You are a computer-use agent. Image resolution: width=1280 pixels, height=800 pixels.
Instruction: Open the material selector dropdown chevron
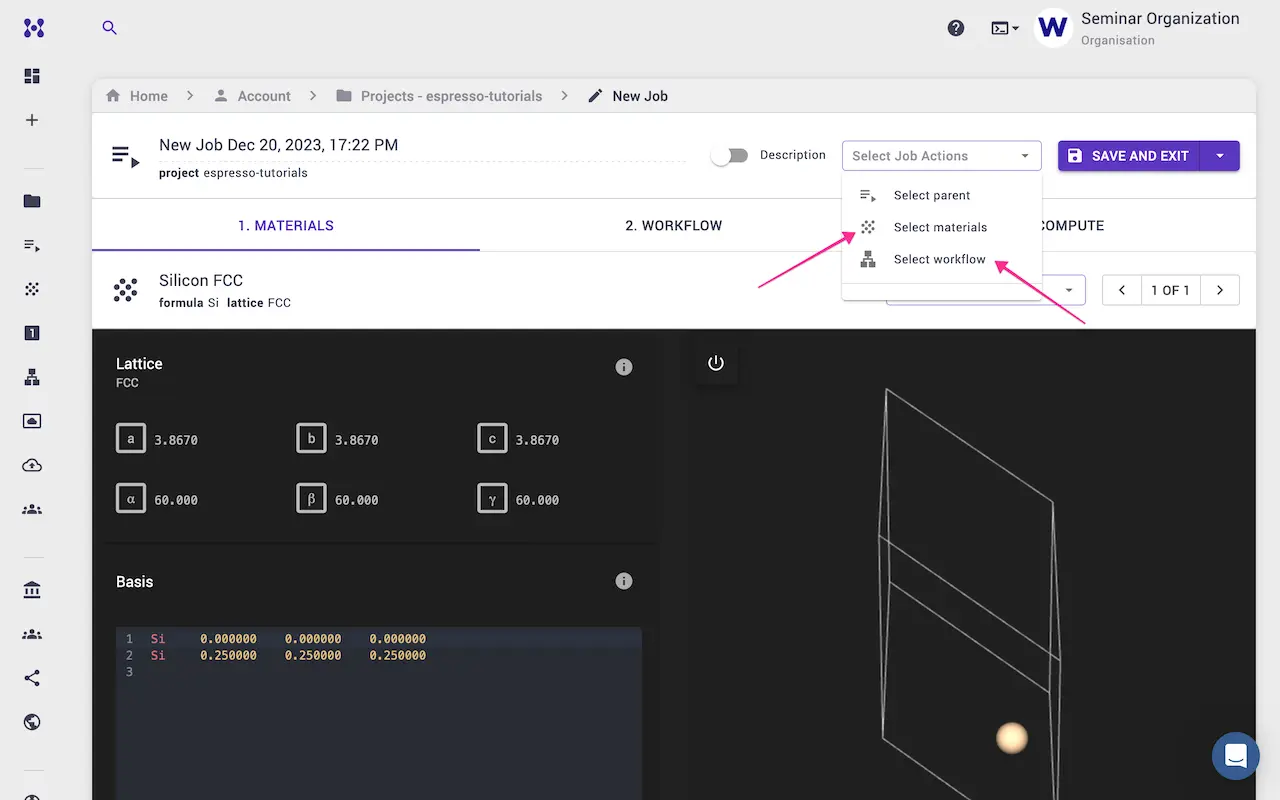click(x=1069, y=290)
